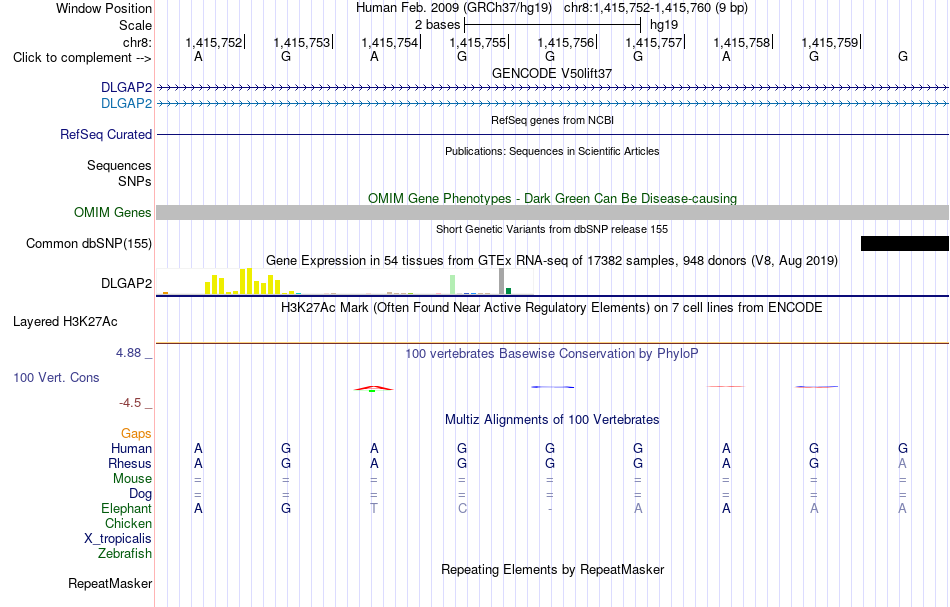
Task: Click the Elephant C base in alignment
Action: [462, 509]
